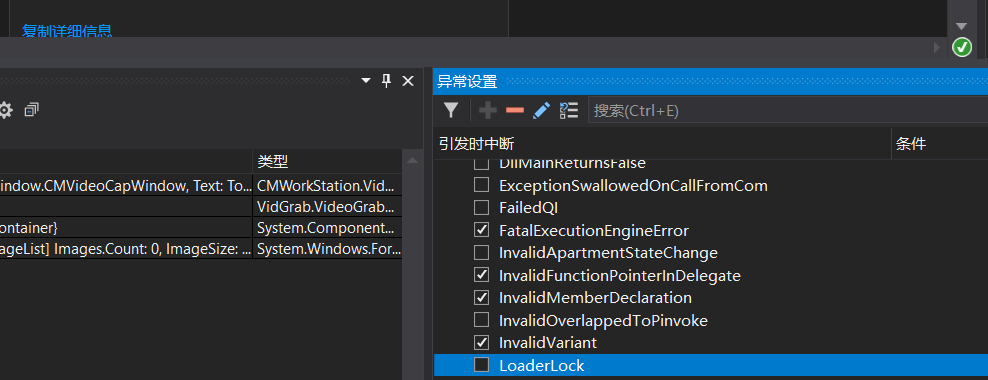Enable the LoaderLock exception checkbox
This screenshot has width=988, height=380.
click(x=481, y=365)
